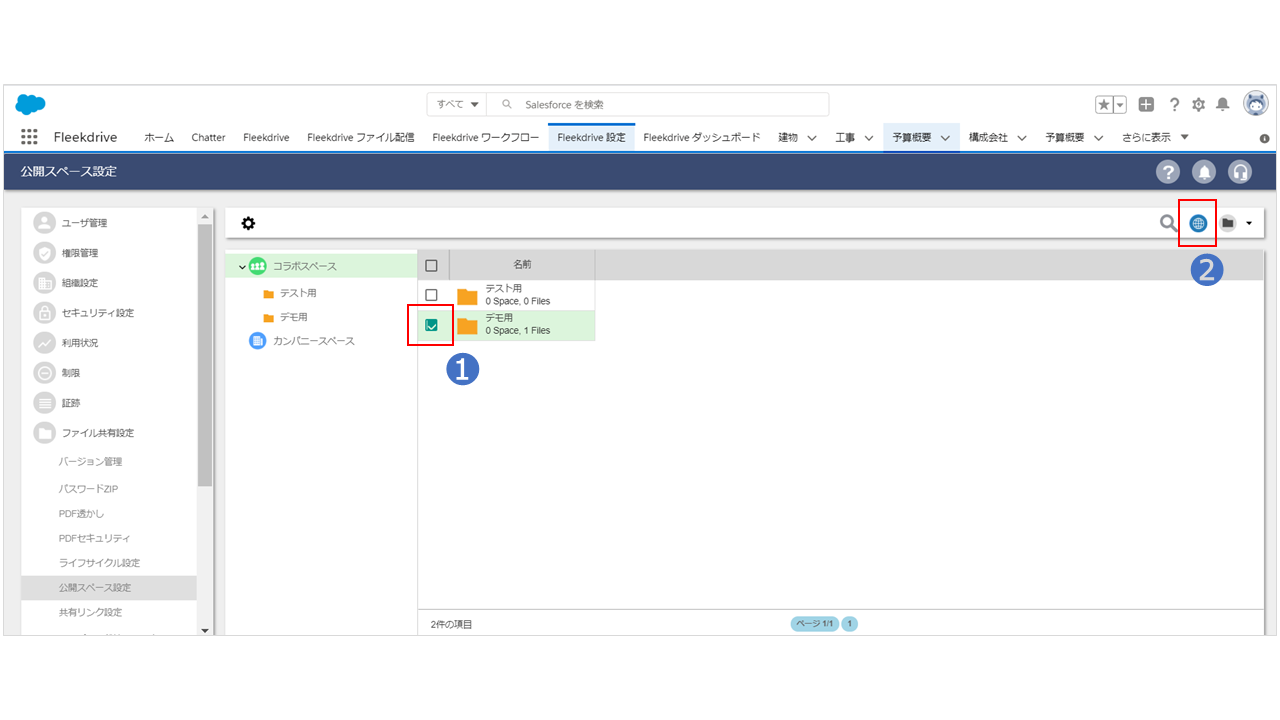Click the magnifier search icon in toolbar
The height and width of the screenshot is (720, 1280).
[x=1168, y=223]
